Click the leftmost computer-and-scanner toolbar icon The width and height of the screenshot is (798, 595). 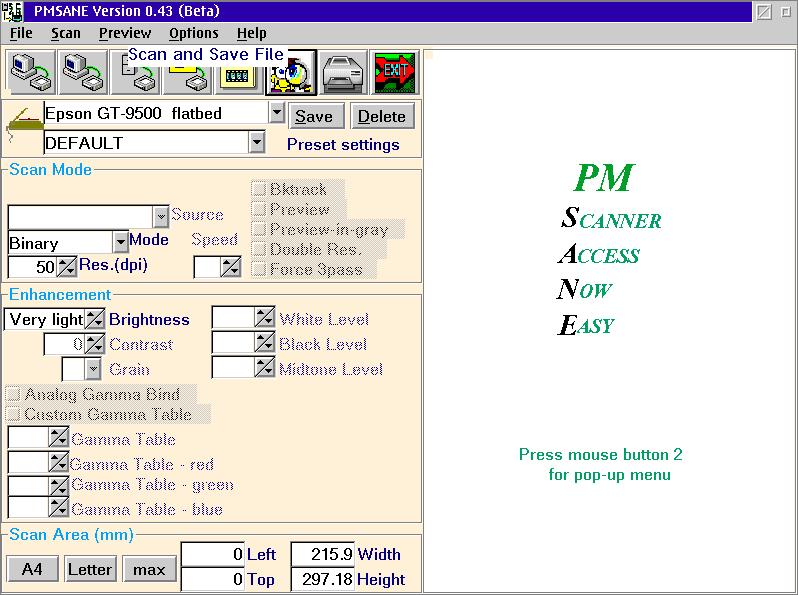click(31, 73)
